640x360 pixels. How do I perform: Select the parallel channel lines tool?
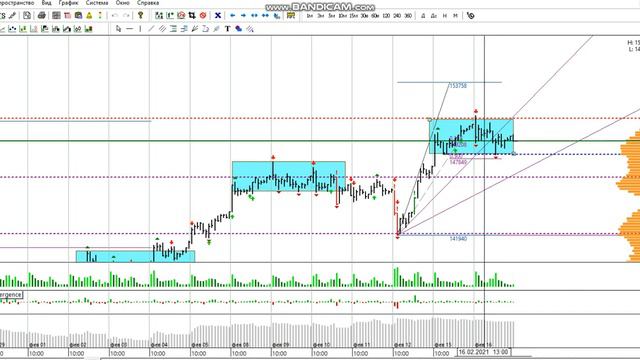(x=162, y=29)
